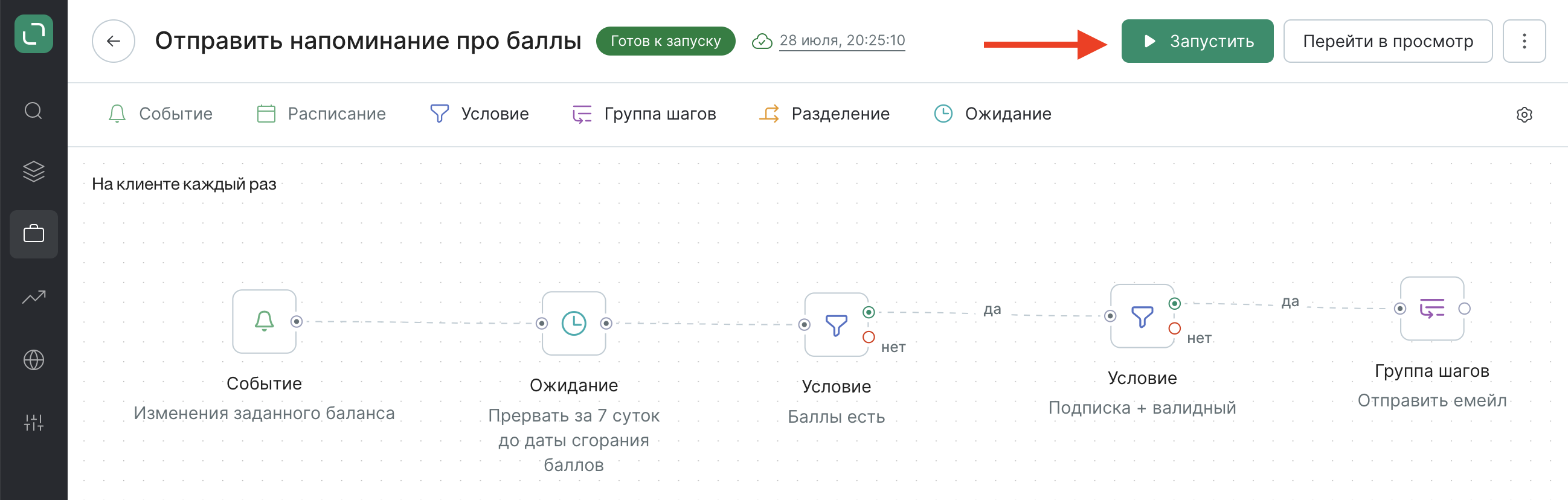The width and height of the screenshot is (1568, 500).
Task: Click output connector of Группа шагов node
Action: [x=1465, y=309]
